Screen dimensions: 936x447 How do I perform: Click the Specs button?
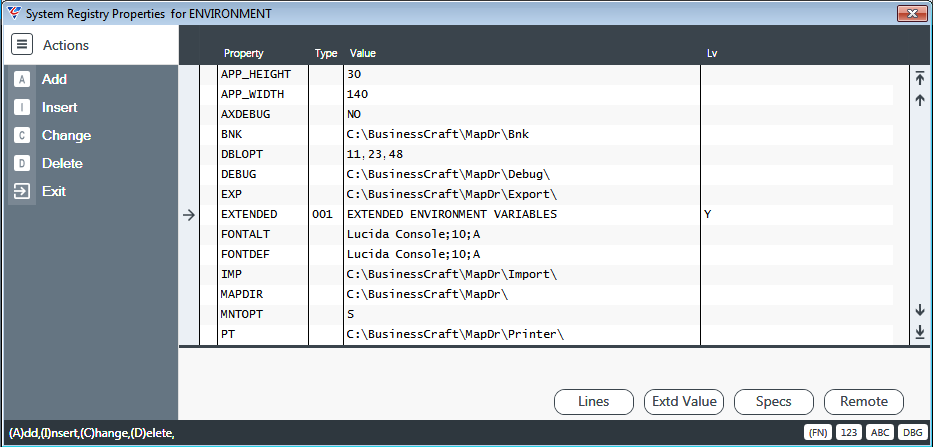pos(774,402)
